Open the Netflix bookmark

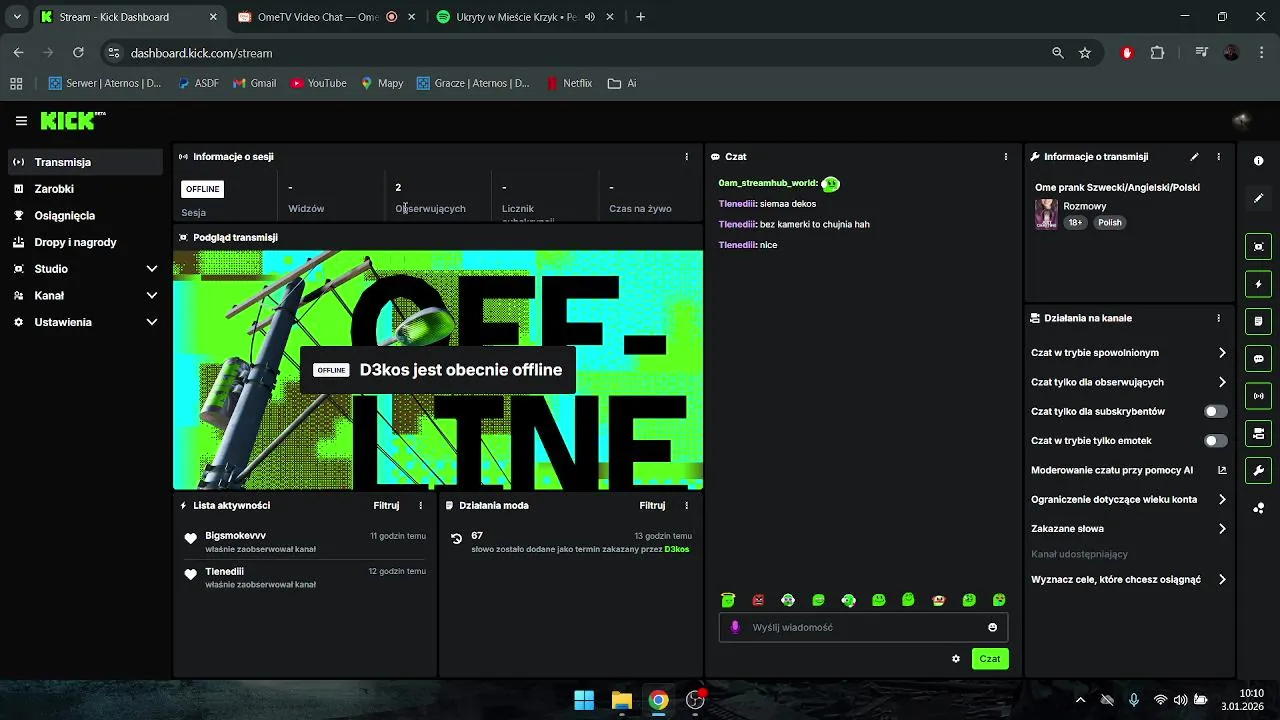pyautogui.click(x=569, y=83)
